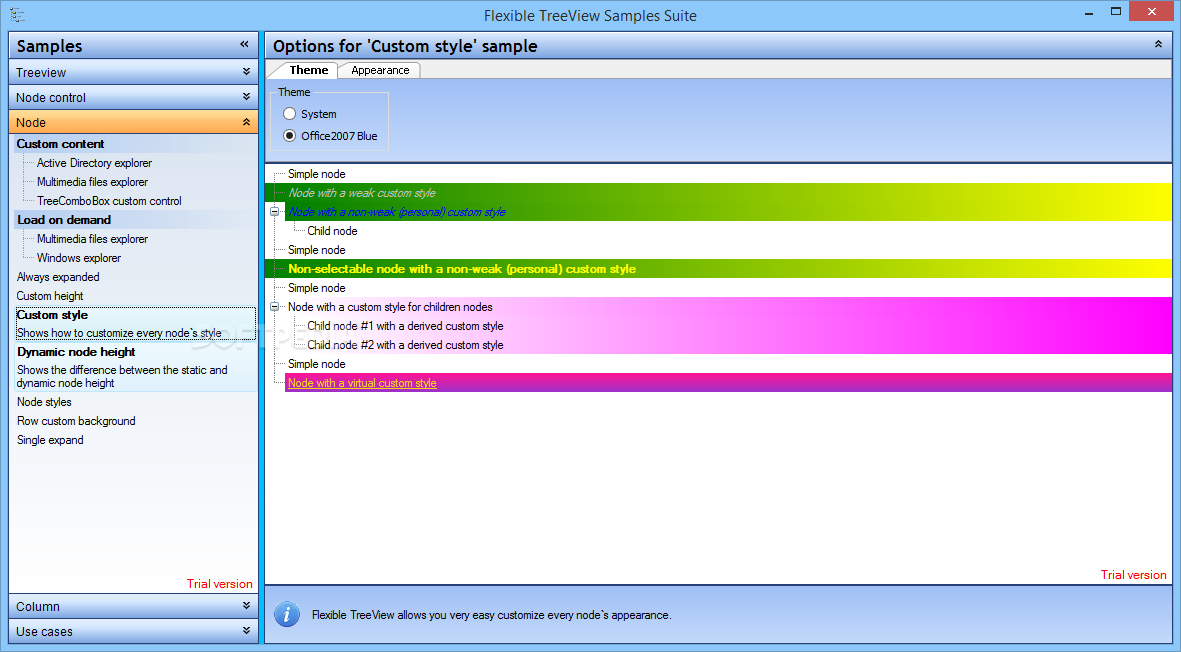Select Node with a weak custom style
The image size is (1181, 652).
coord(362,193)
